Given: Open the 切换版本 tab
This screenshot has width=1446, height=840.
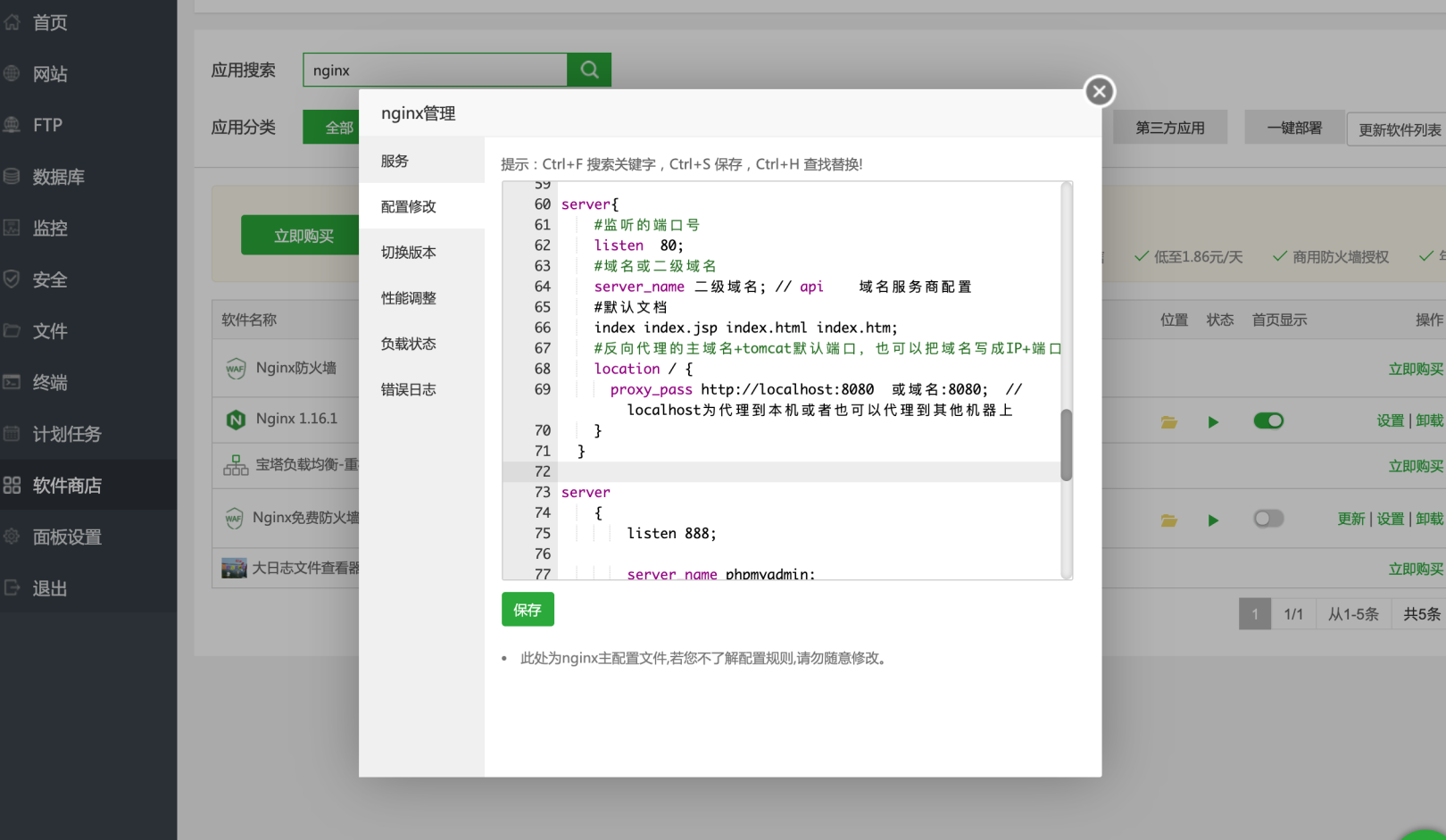Looking at the screenshot, I should coord(421,252).
